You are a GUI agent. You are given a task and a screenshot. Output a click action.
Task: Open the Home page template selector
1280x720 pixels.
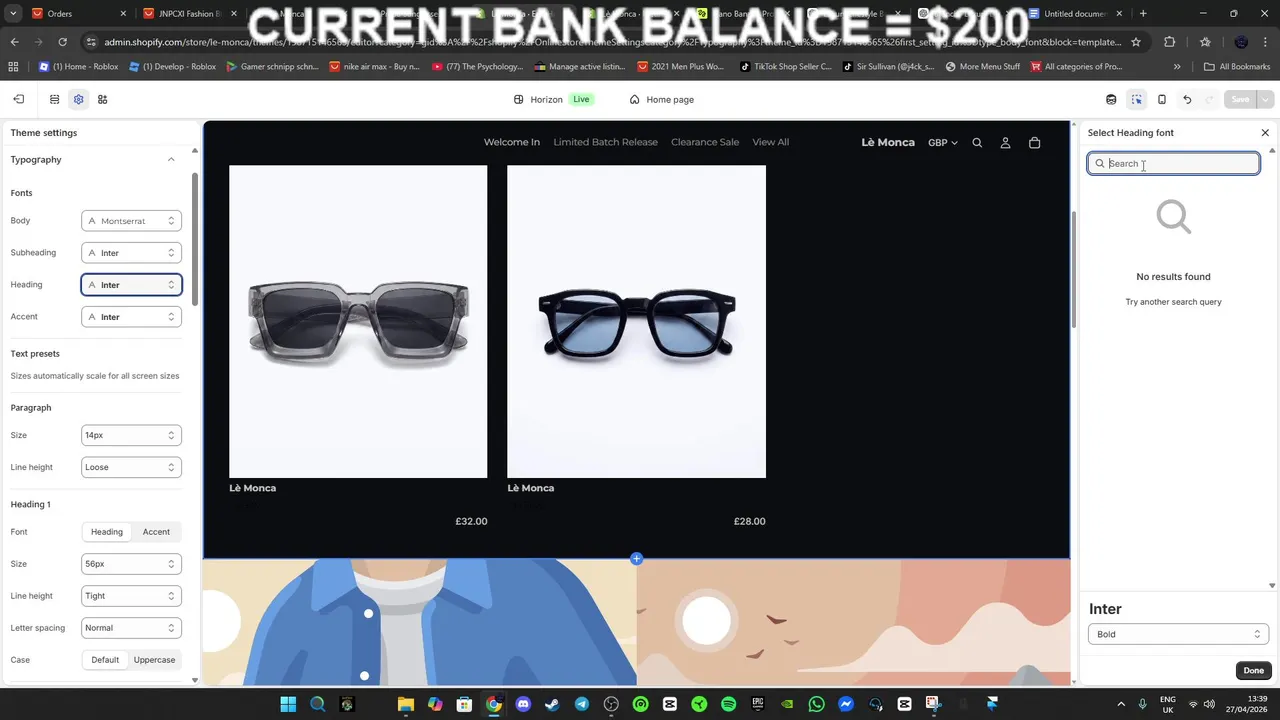click(661, 99)
